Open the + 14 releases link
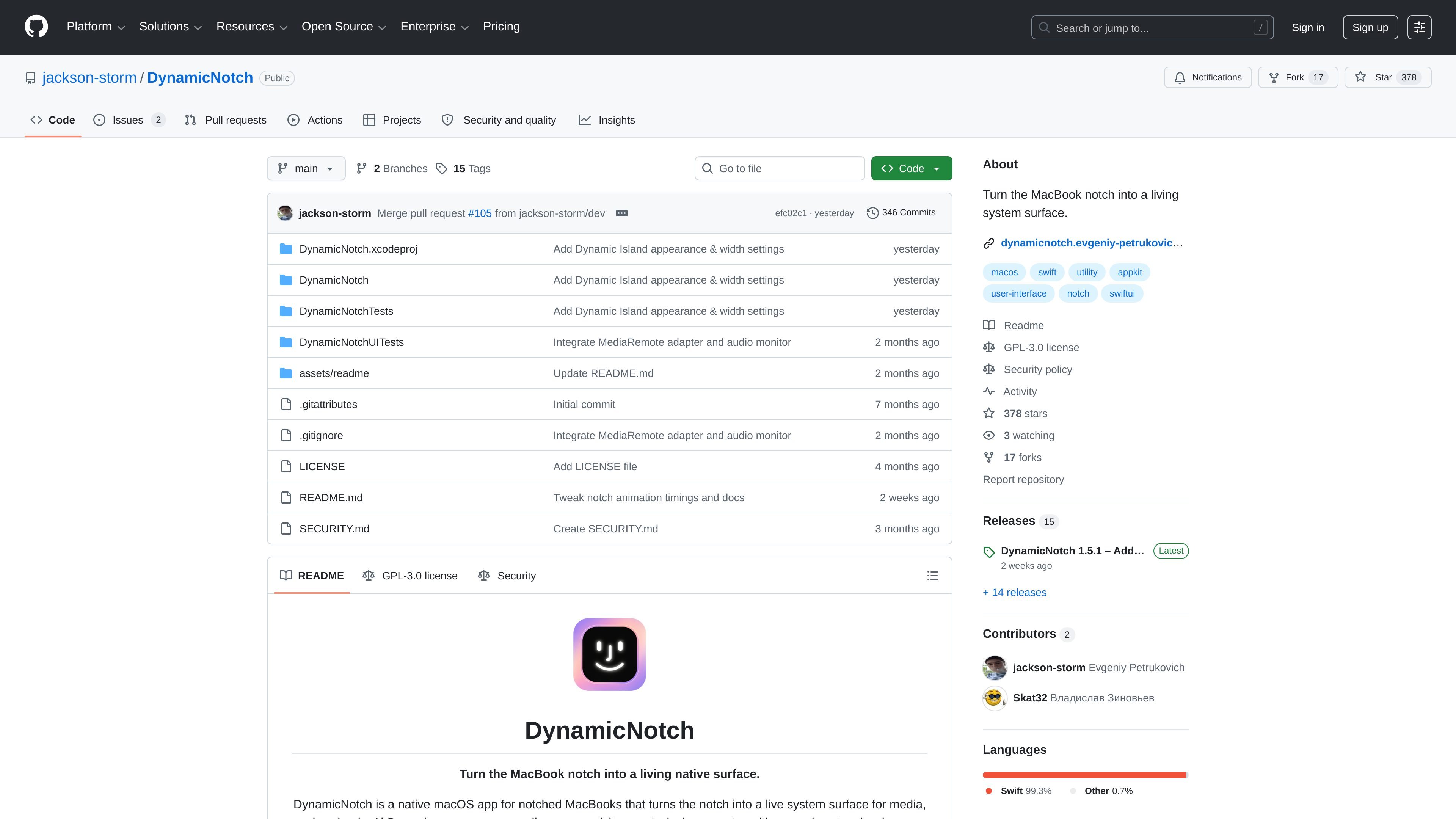1456x819 pixels. pos(1015,592)
